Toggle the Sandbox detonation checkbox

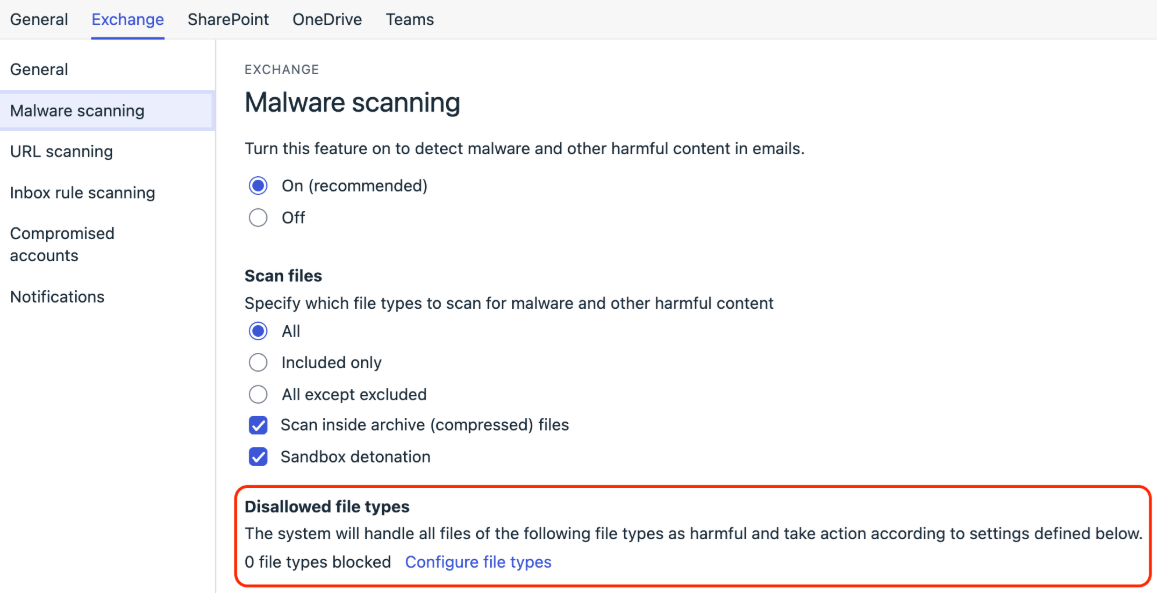[258, 457]
